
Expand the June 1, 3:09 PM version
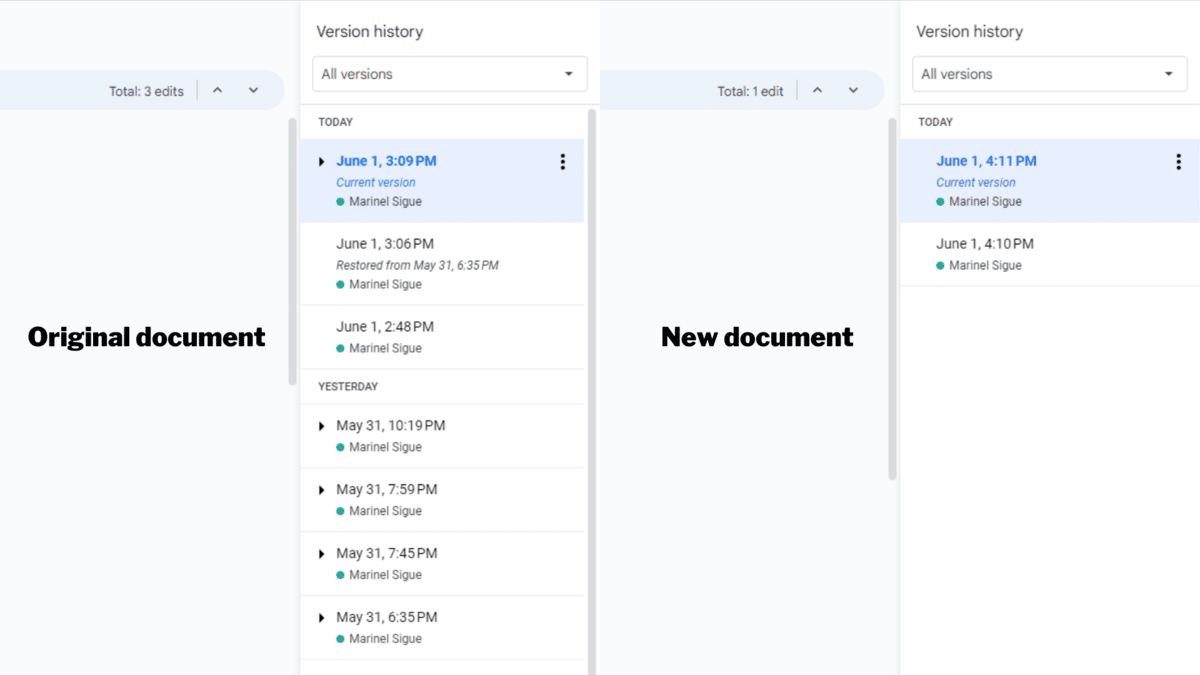point(321,161)
